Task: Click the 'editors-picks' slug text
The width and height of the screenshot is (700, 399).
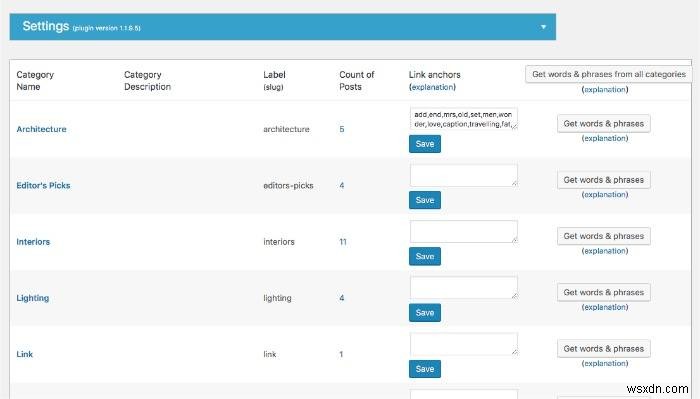Action: pyautogui.click(x=288, y=185)
